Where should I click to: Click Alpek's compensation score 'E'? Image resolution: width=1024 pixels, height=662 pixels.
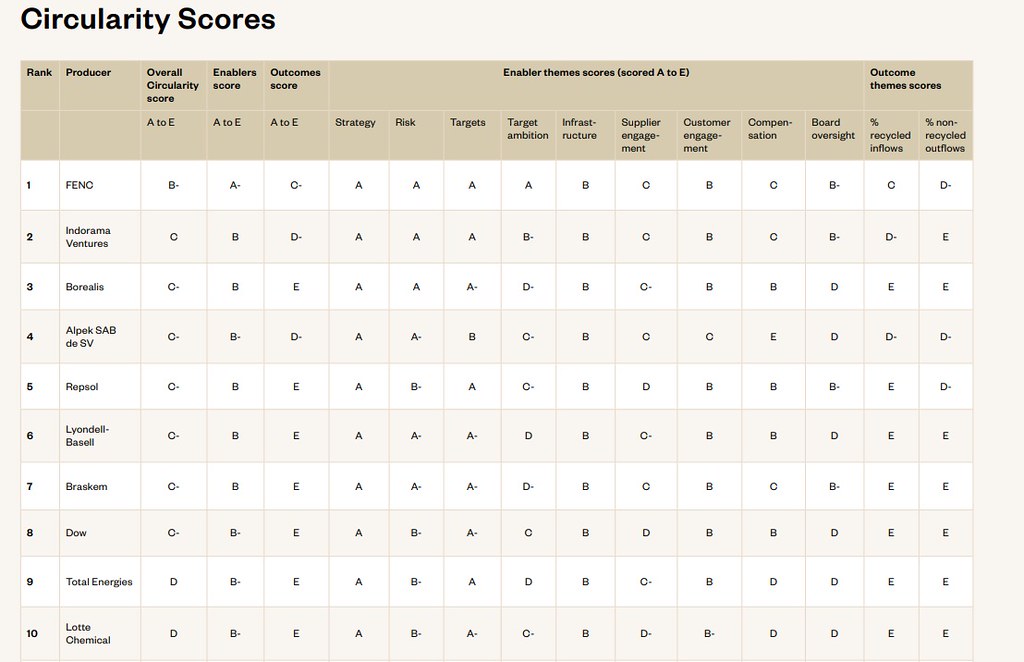pyautogui.click(x=773, y=337)
